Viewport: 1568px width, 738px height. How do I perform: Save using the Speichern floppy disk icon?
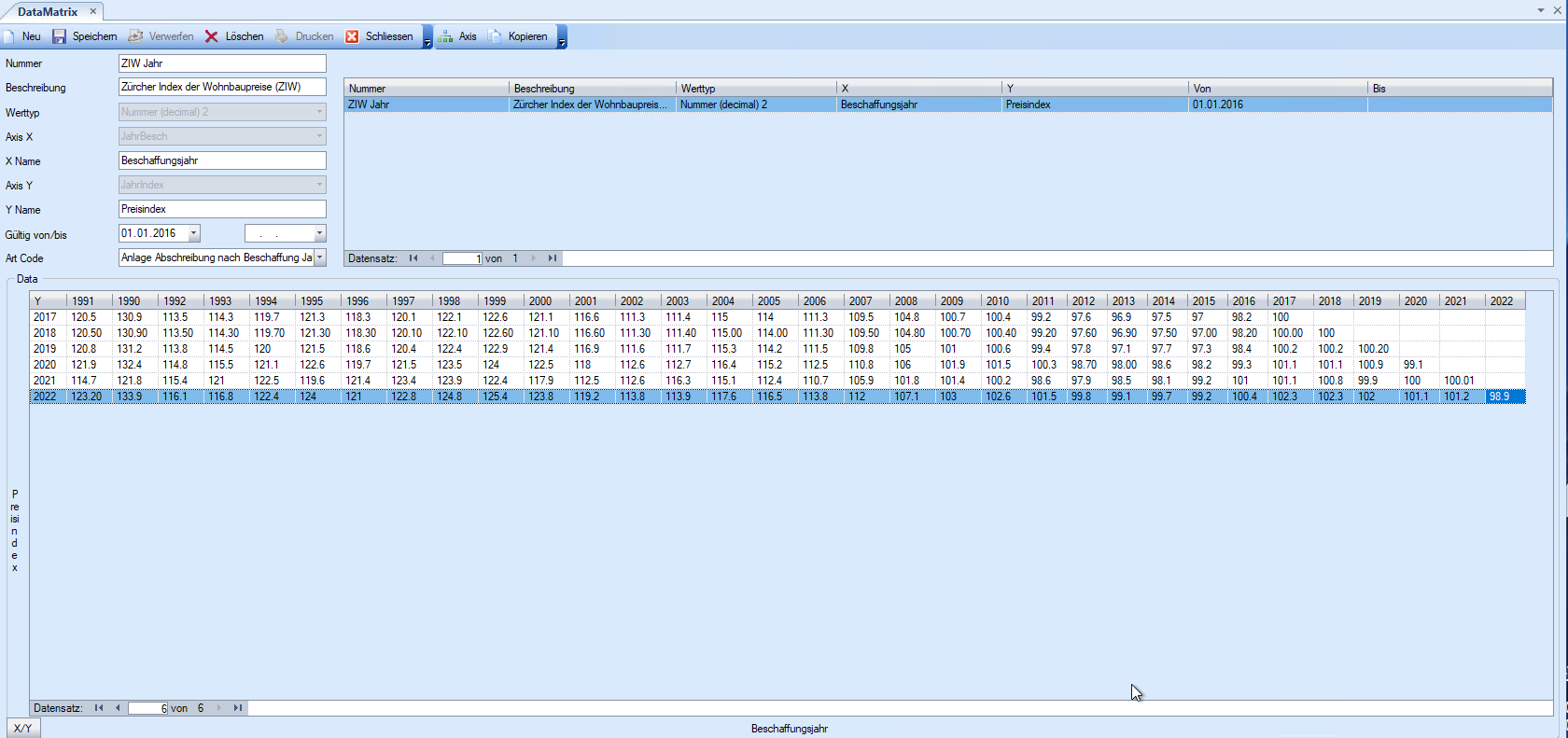tap(59, 36)
